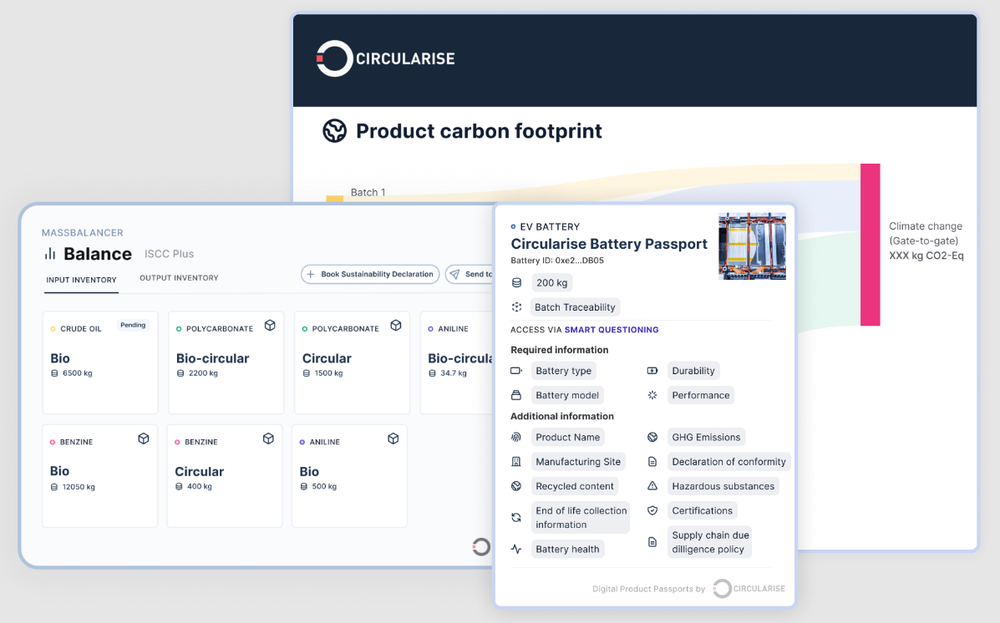1000x623 pixels.
Task: Click the recycle arrows icon beside End of life
Action: (x=517, y=517)
